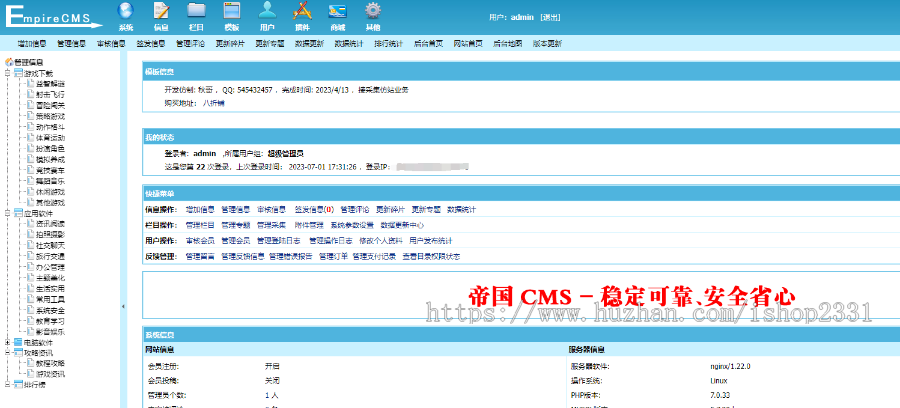Open 管理专题 in the quick menu
Screen dimensions: 900x408
235,225
